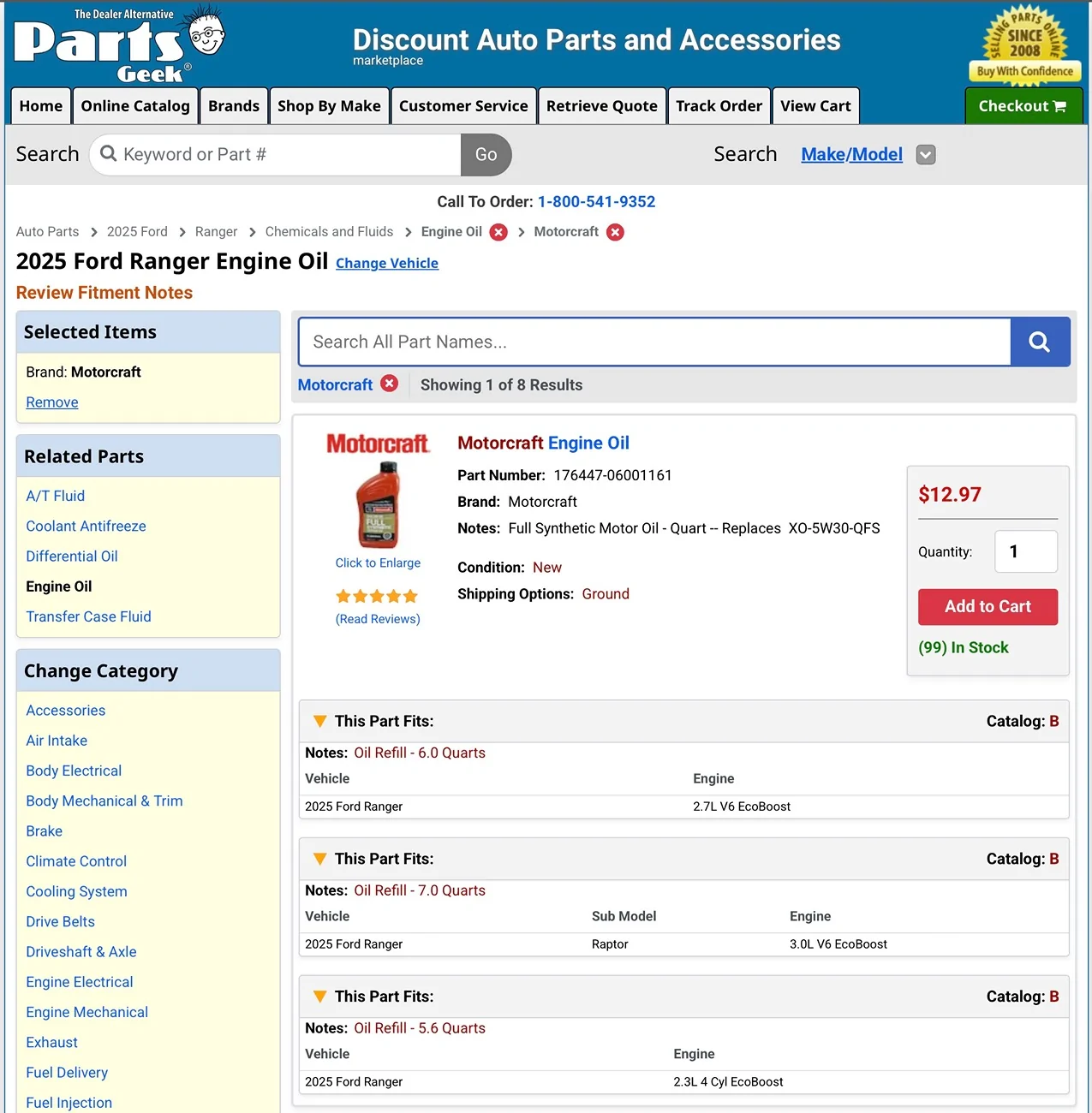Remove the Engine Oil breadcrumb filter

tap(498, 232)
